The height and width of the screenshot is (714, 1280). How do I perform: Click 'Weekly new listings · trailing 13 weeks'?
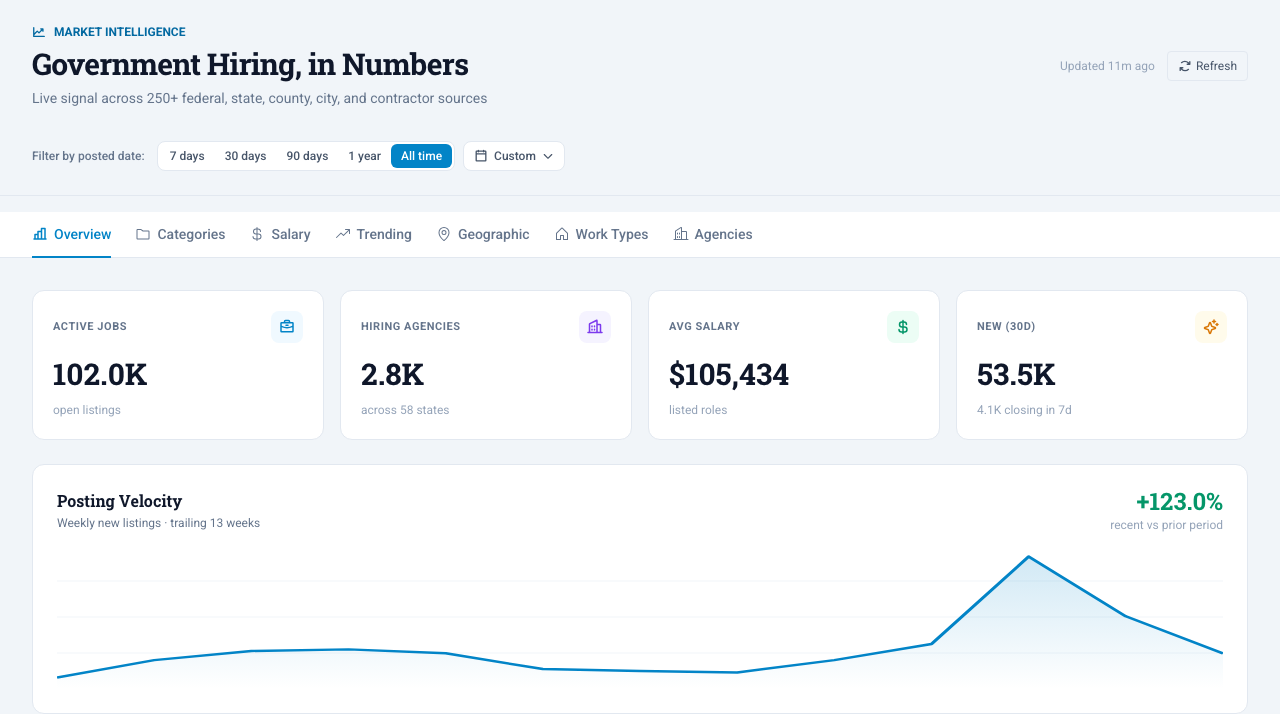coord(158,523)
